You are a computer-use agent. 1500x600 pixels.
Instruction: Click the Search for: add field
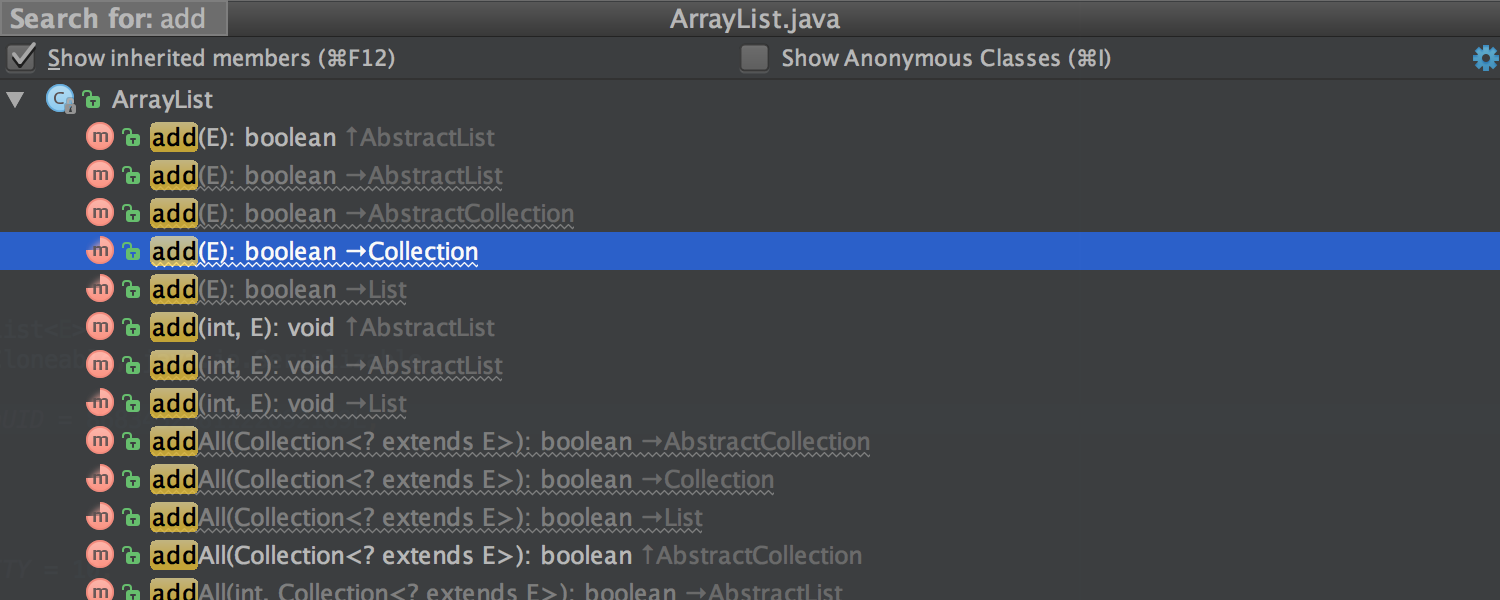point(114,18)
